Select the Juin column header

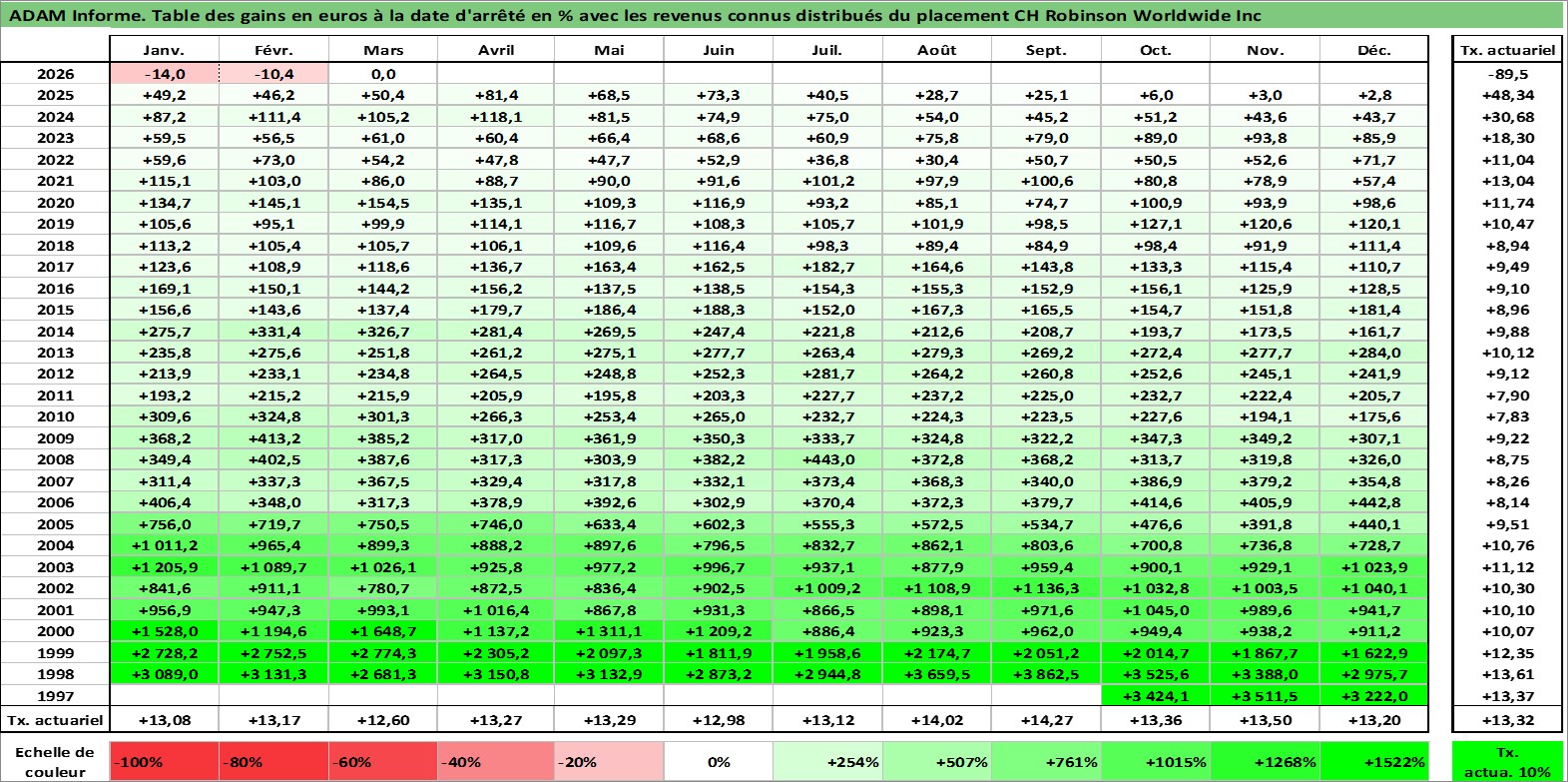tap(718, 50)
